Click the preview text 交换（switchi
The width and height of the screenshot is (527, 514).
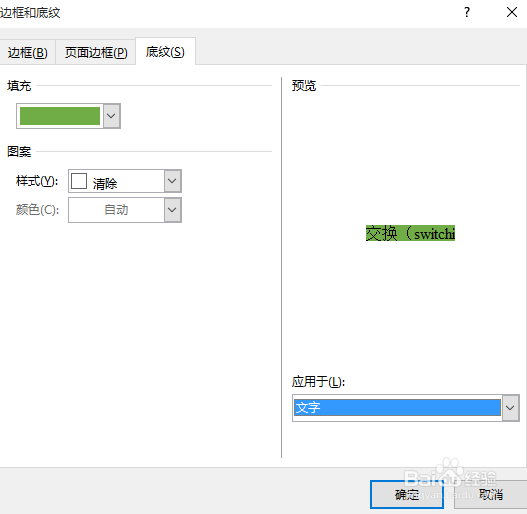(410, 233)
